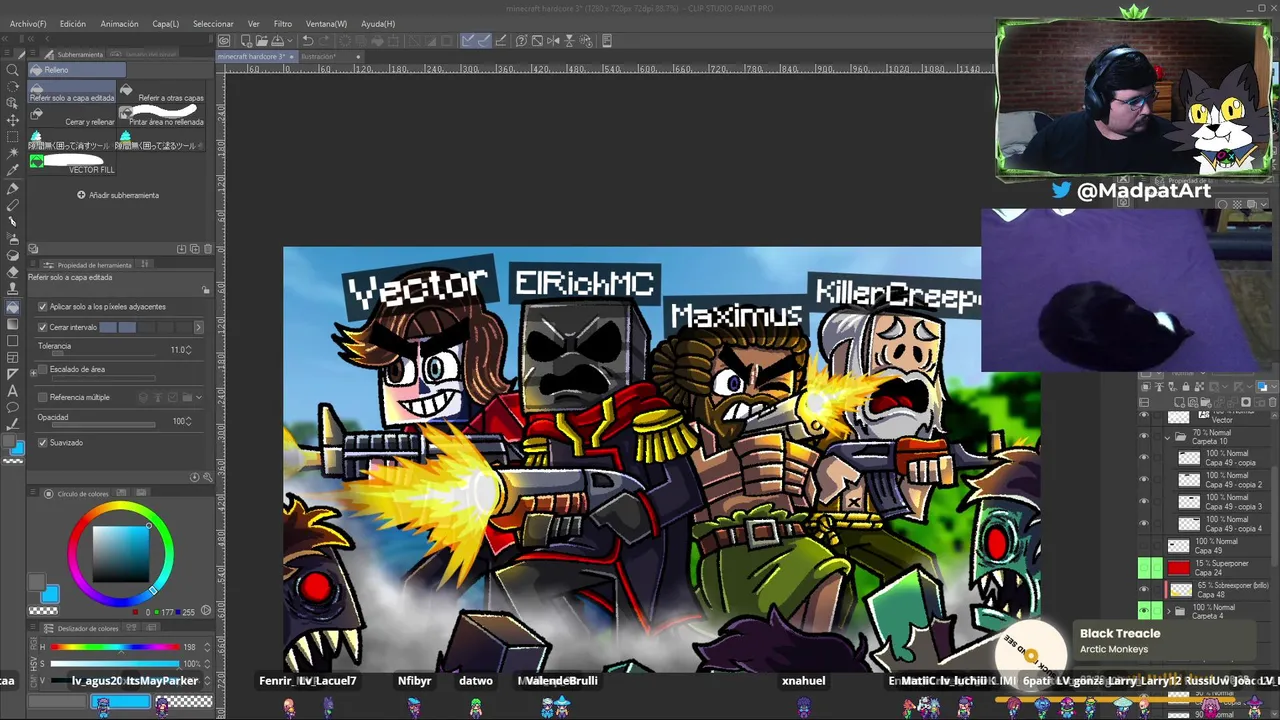Viewport: 1280px width, 720px height.
Task: Select 'Referir solo a capa editada' sub tool
Action: tap(72, 94)
